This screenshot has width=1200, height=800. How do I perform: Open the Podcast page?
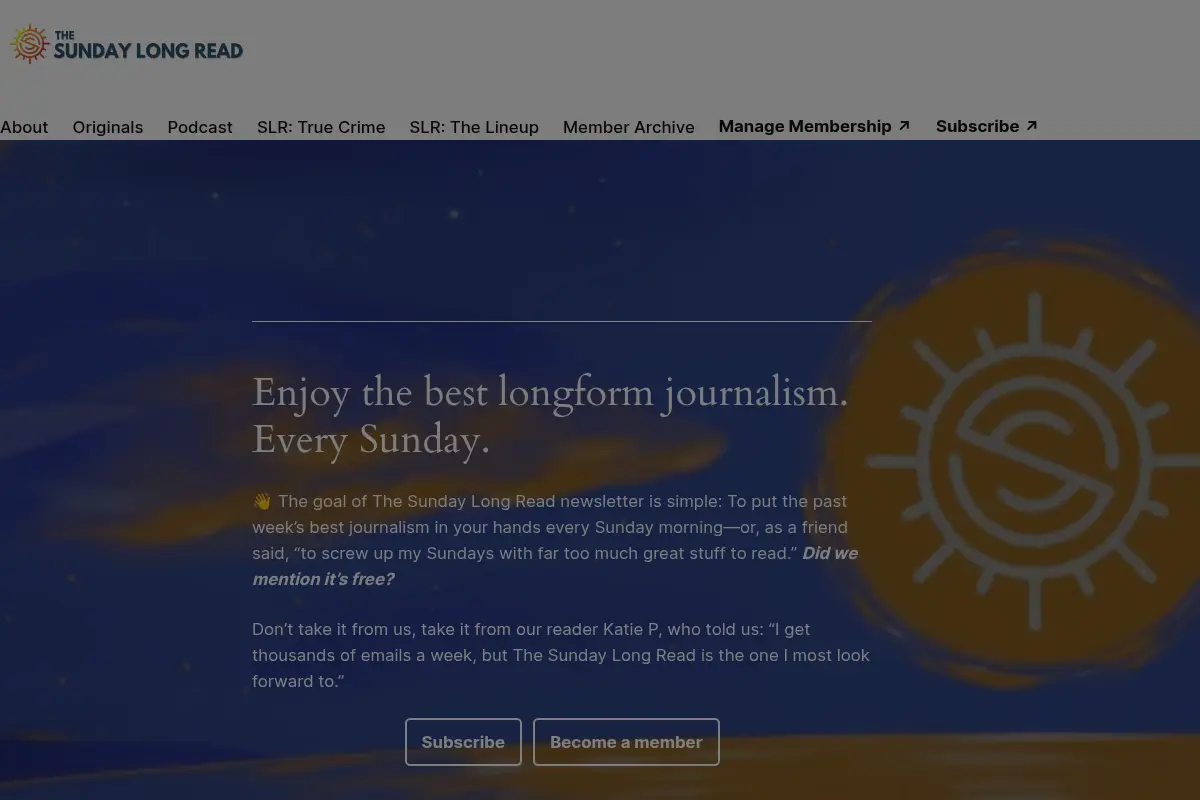(x=200, y=127)
